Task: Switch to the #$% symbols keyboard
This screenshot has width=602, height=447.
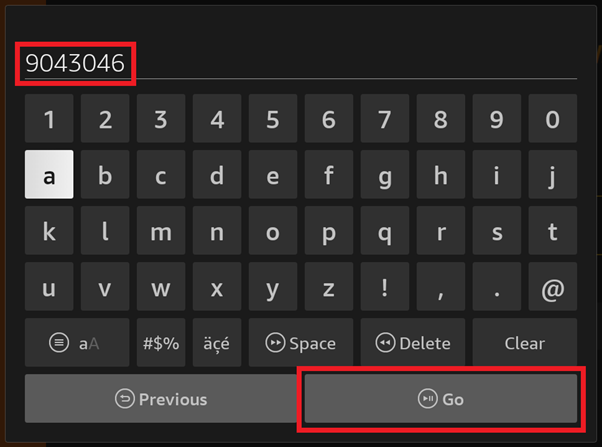Action: 161,343
